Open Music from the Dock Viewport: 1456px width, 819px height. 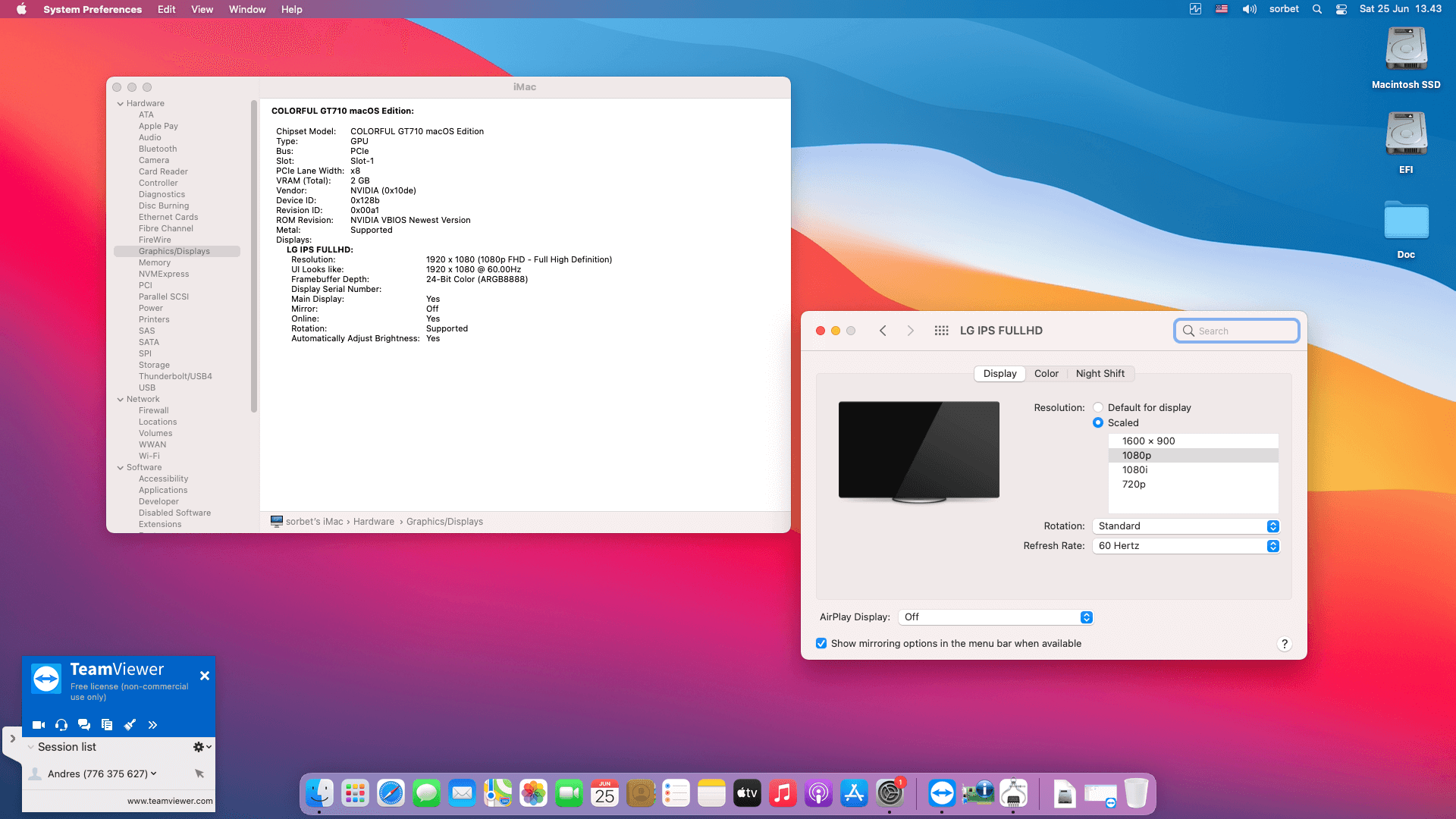click(x=783, y=794)
